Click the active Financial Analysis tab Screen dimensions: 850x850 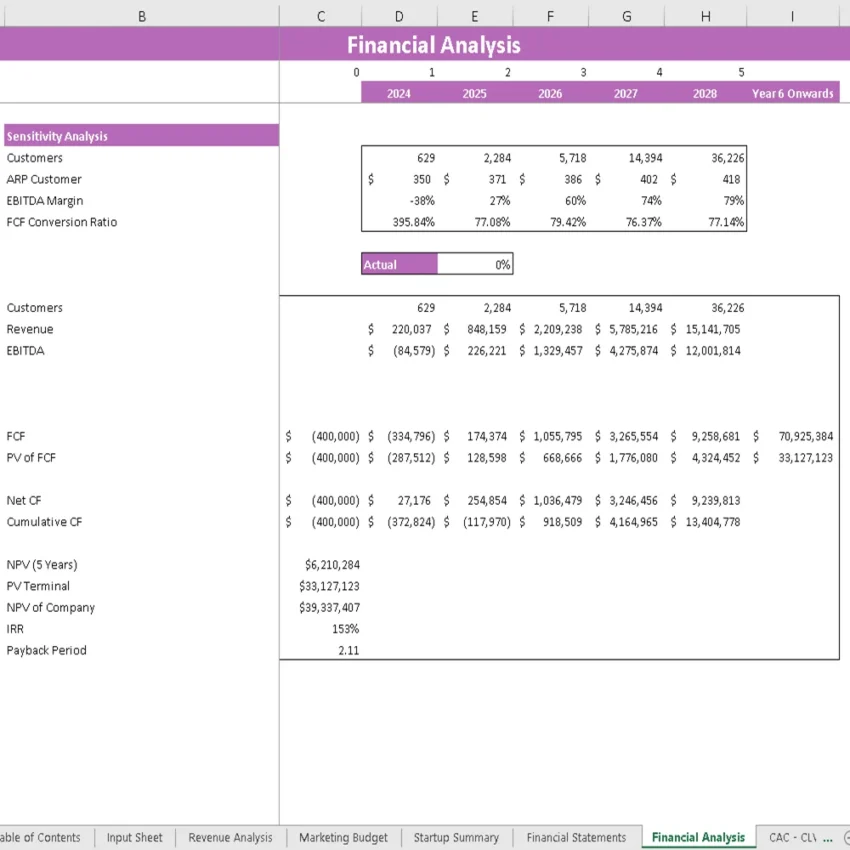click(x=698, y=837)
